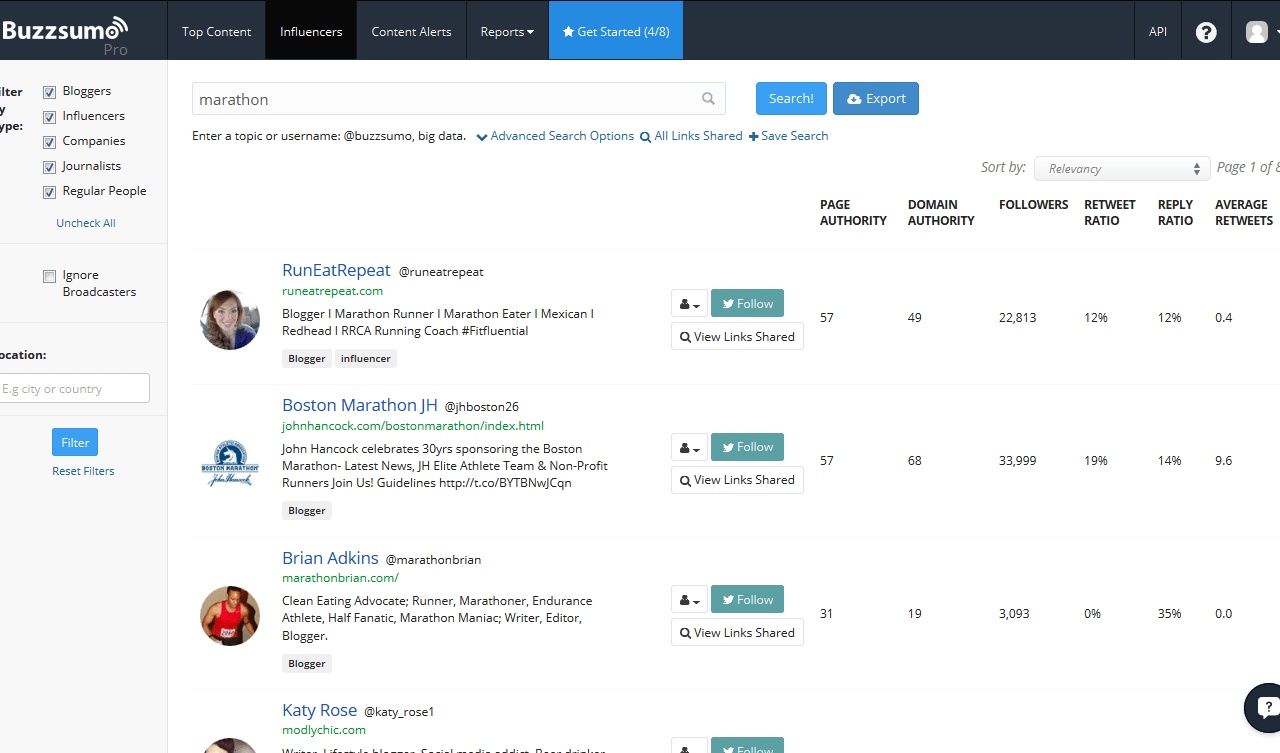
Task: Open the help question mark icon
Action: [1206, 32]
